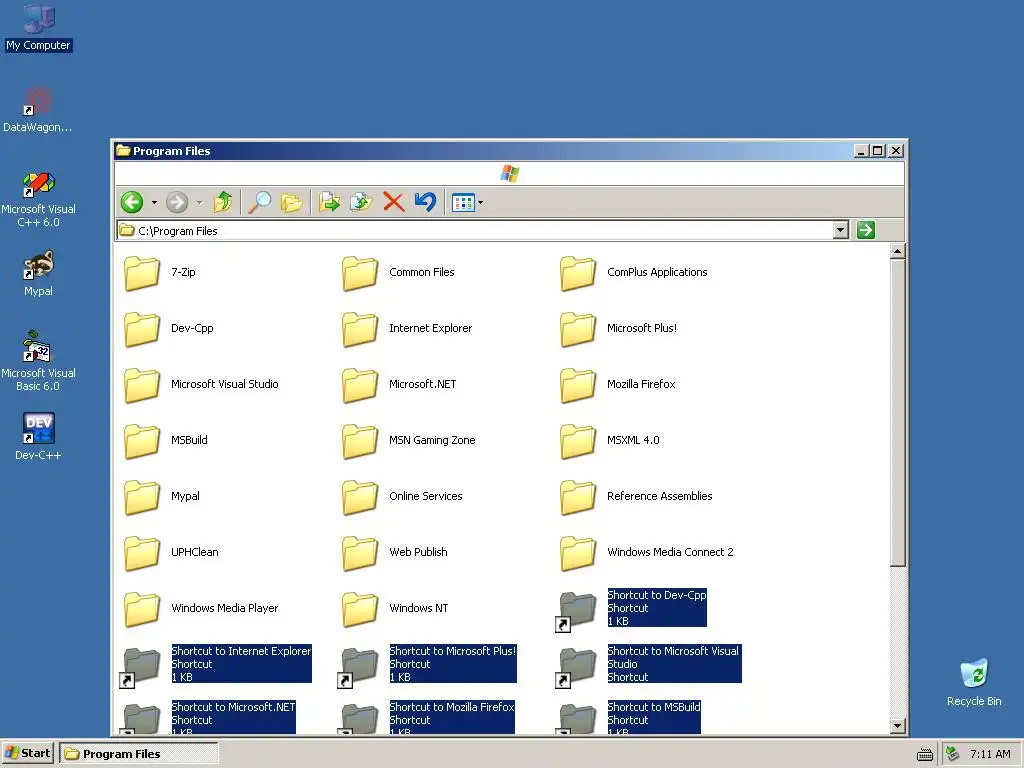Select the Windows NT folder
This screenshot has width=1024, height=768.
395,609
